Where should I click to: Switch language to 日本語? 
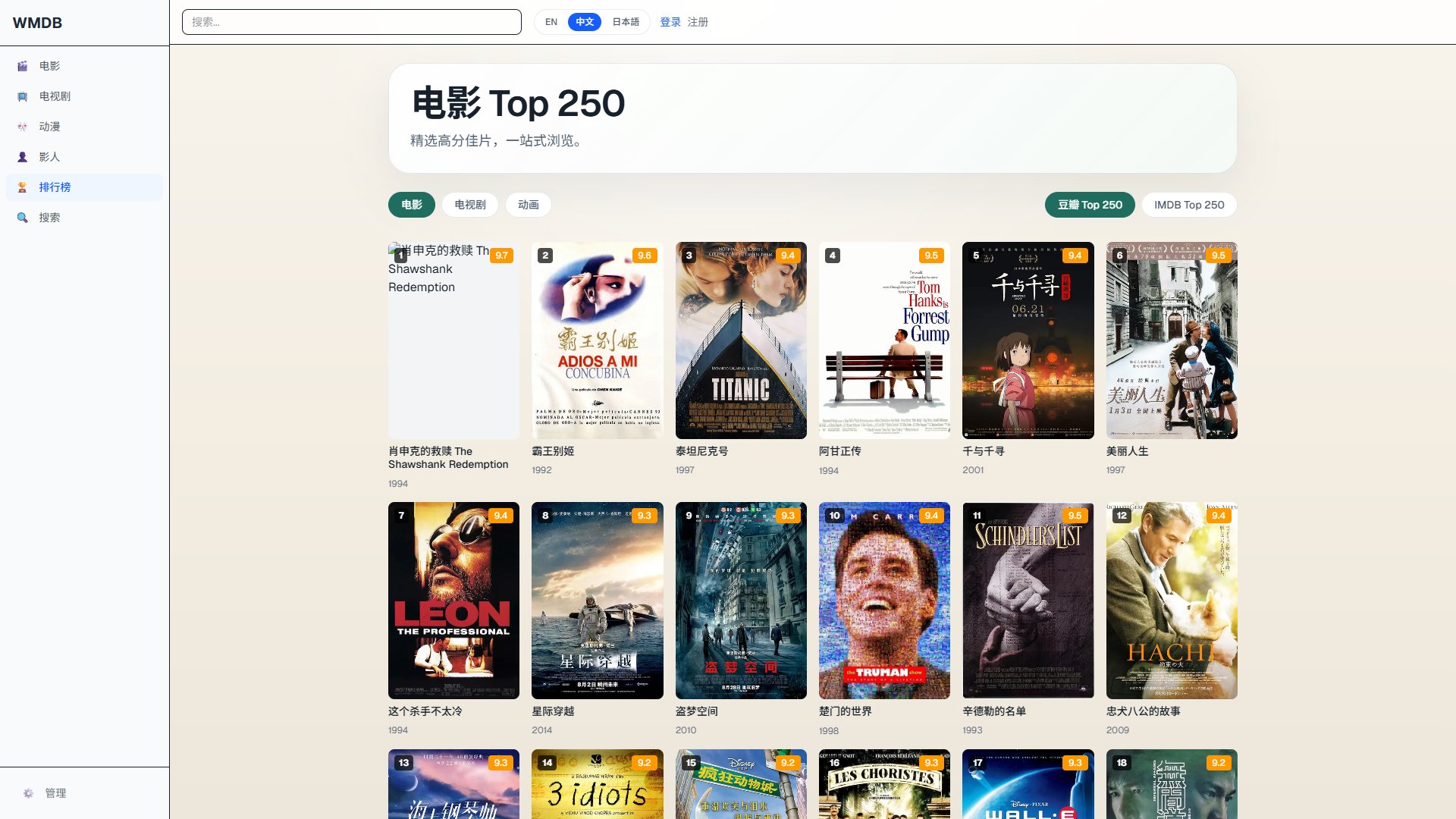626,22
